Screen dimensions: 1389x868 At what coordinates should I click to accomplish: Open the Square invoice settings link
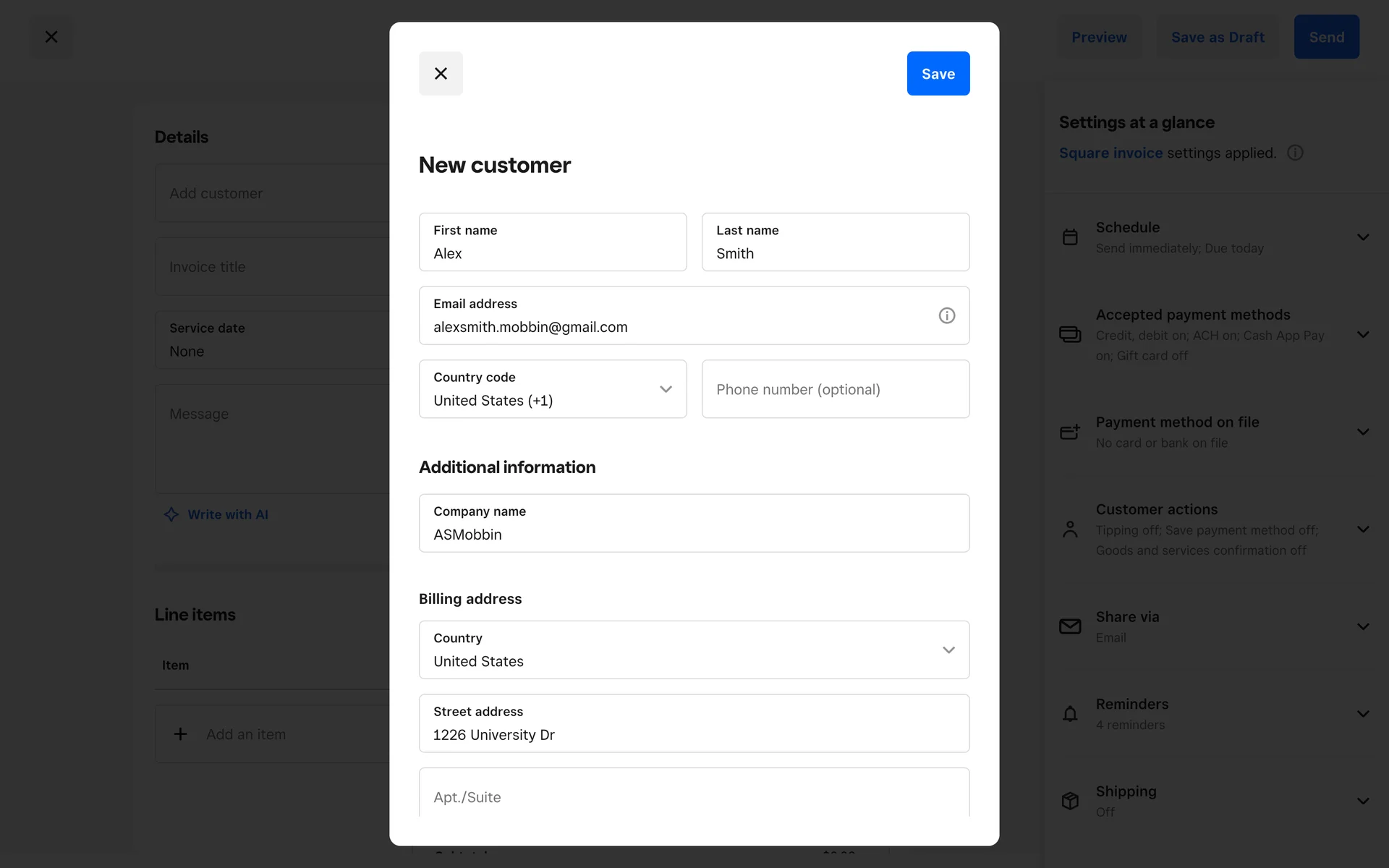click(1110, 153)
